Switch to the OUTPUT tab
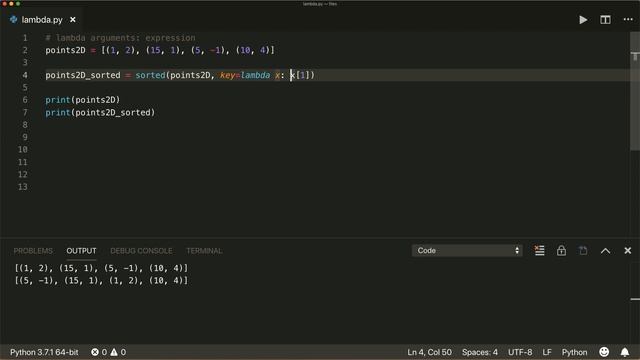Viewport: 640px width, 360px height. (x=81, y=251)
